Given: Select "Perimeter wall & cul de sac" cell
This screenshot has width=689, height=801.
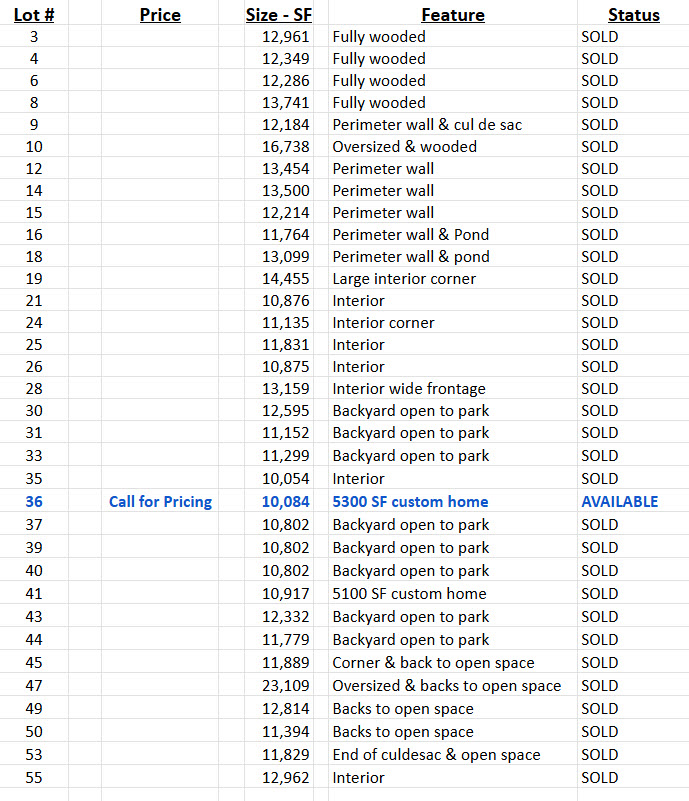Looking at the screenshot, I should click(427, 125).
